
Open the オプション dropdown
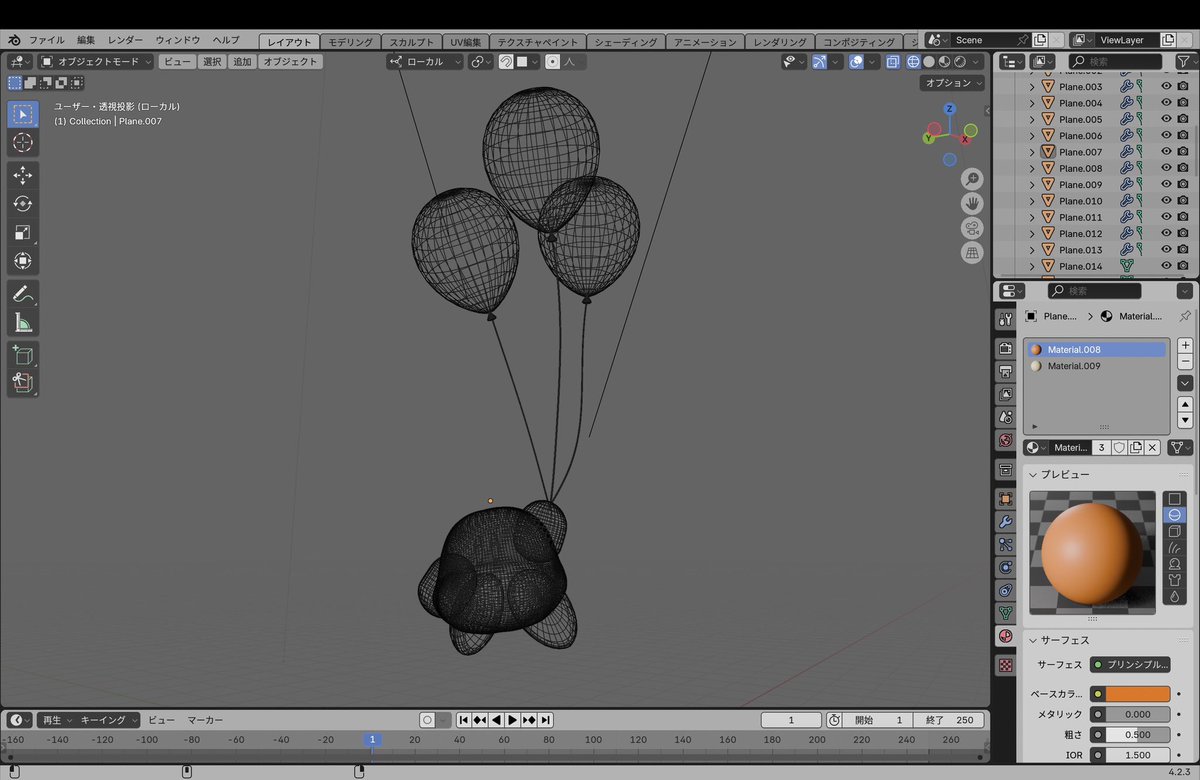tap(953, 83)
